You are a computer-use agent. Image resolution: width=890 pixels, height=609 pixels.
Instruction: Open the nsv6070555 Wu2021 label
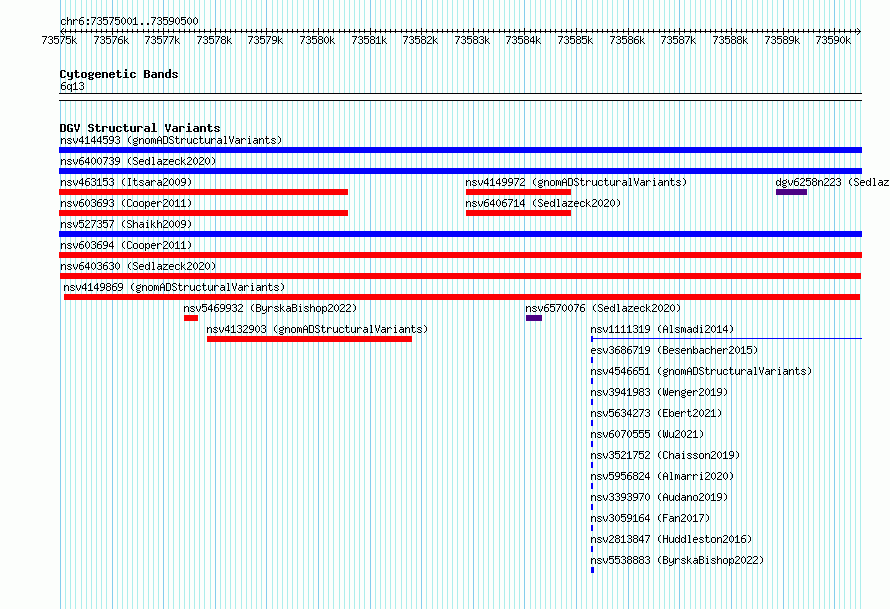(x=647, y=434)
